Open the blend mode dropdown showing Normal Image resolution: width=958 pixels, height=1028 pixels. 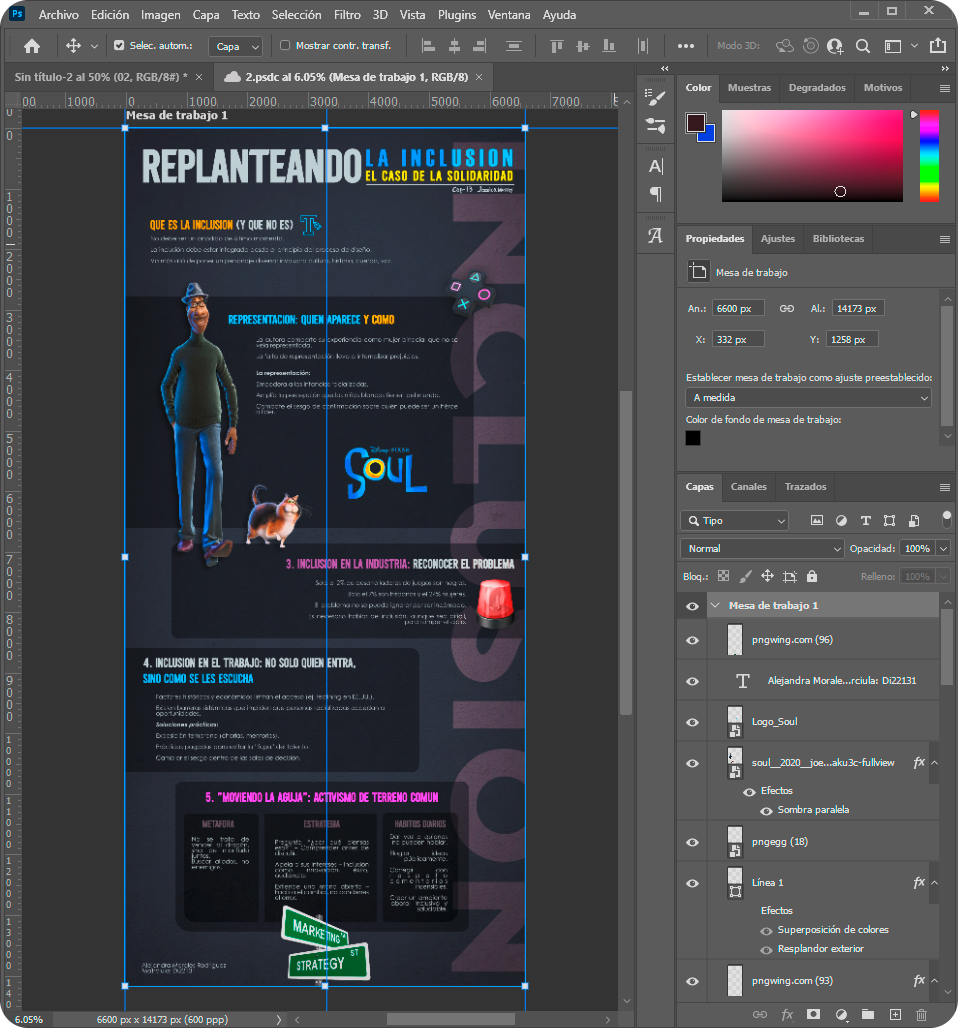762,549
